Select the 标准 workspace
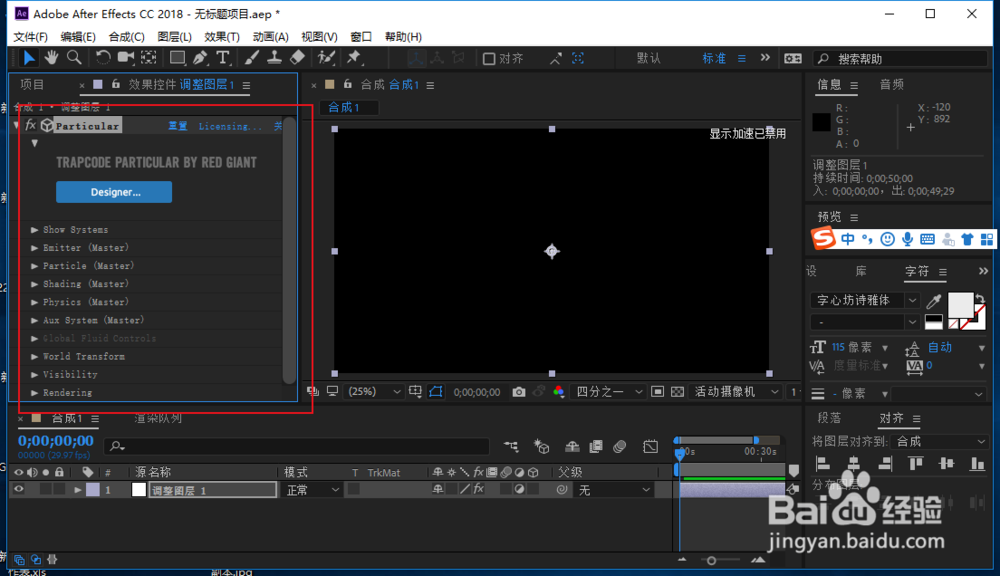 [x=714, y=59]
